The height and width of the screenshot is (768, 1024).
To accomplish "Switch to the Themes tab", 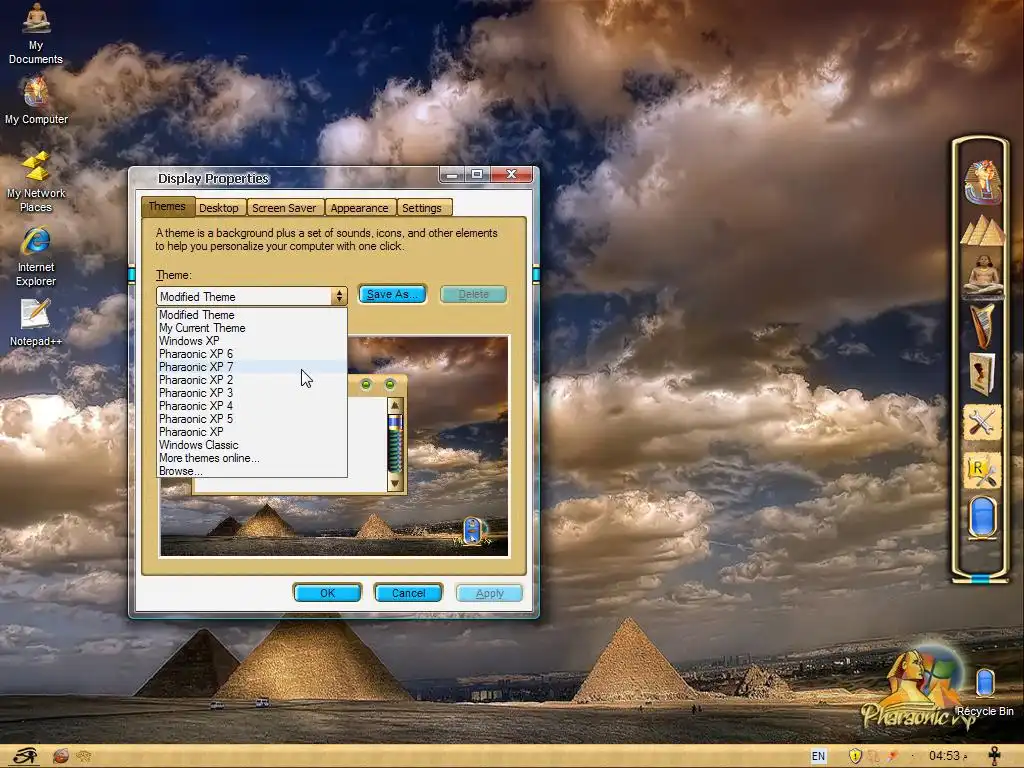I will point(167,206).
